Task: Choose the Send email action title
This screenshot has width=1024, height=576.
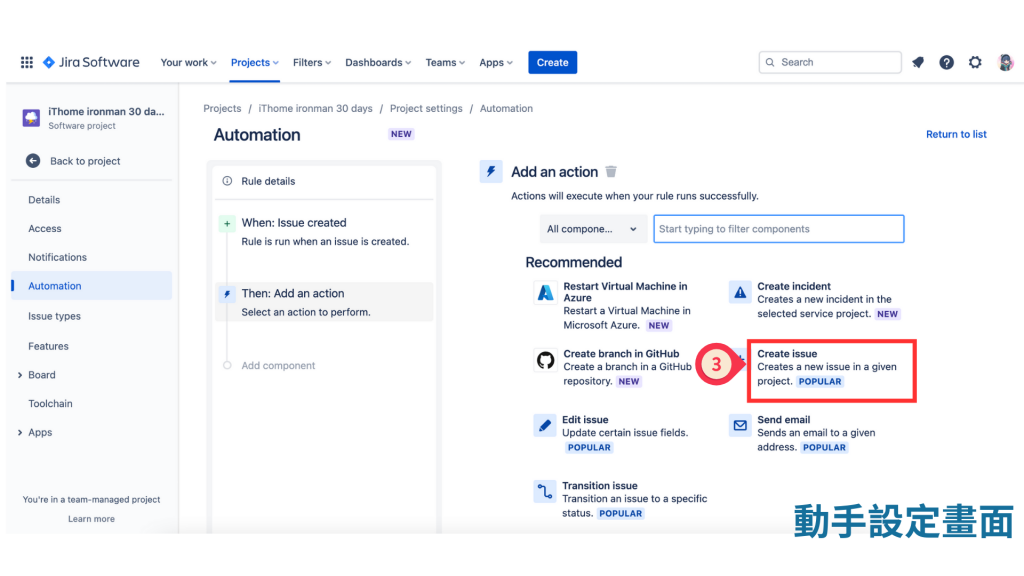Action: (x=784, y=419)
